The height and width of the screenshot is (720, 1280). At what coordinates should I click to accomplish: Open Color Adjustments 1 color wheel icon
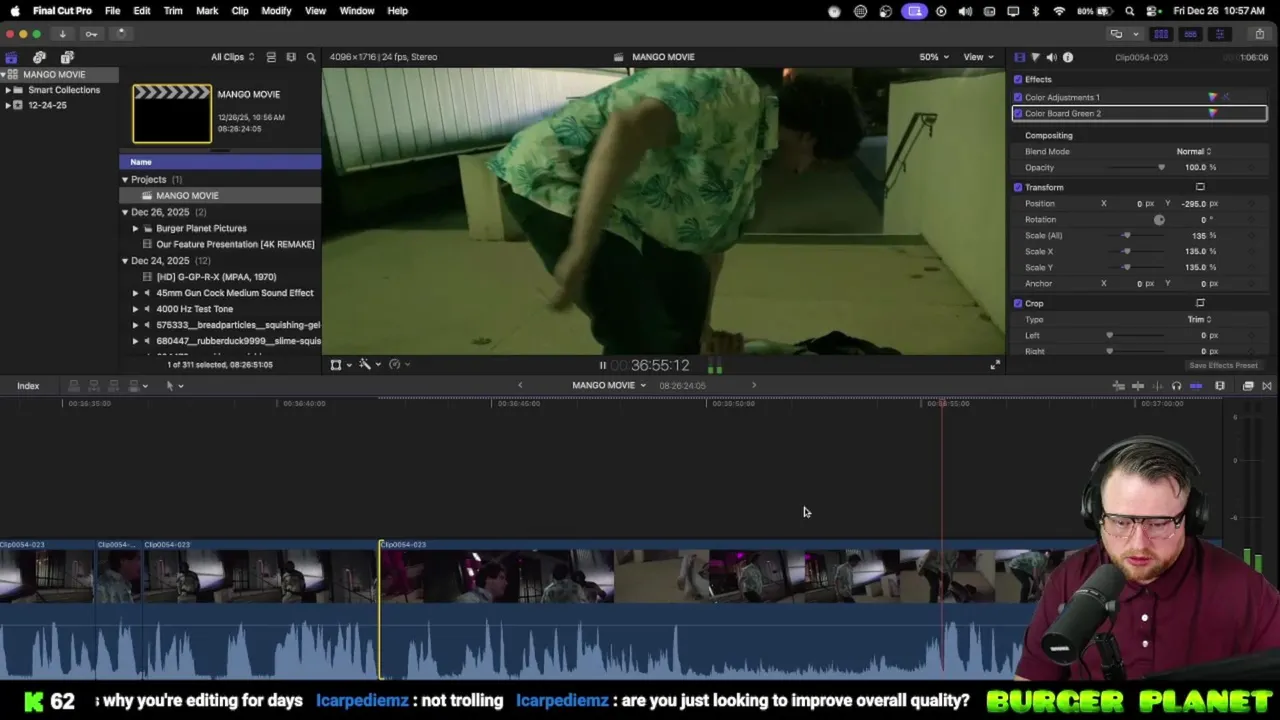click(1213, 97)
